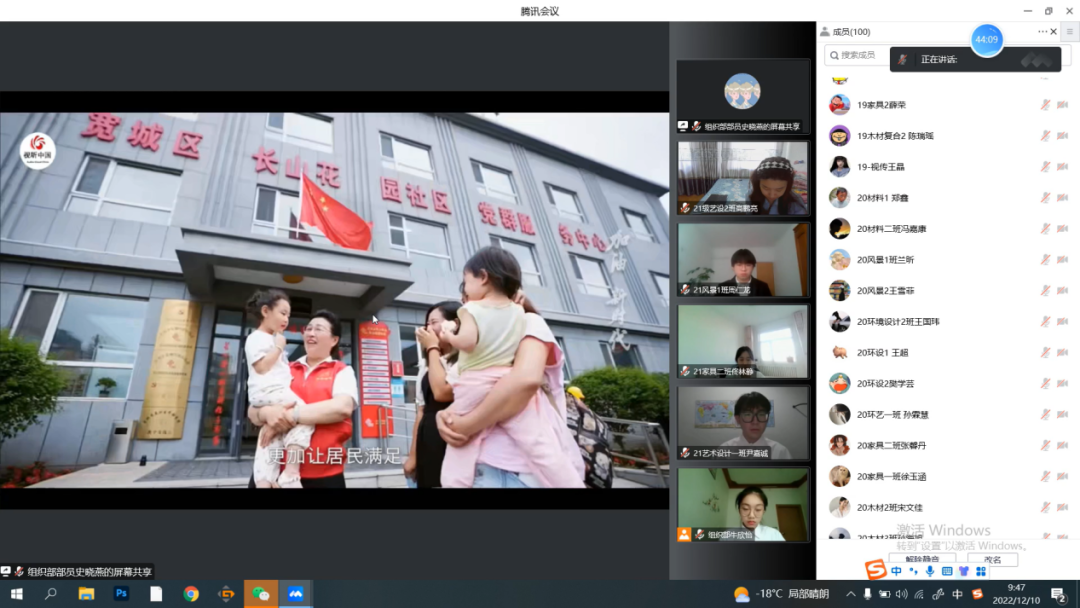Open WeChat from the taskbar
Image resolution: width=1080 pixels, height=608 pixels.
pyautogui.click(x=261, y=594)
